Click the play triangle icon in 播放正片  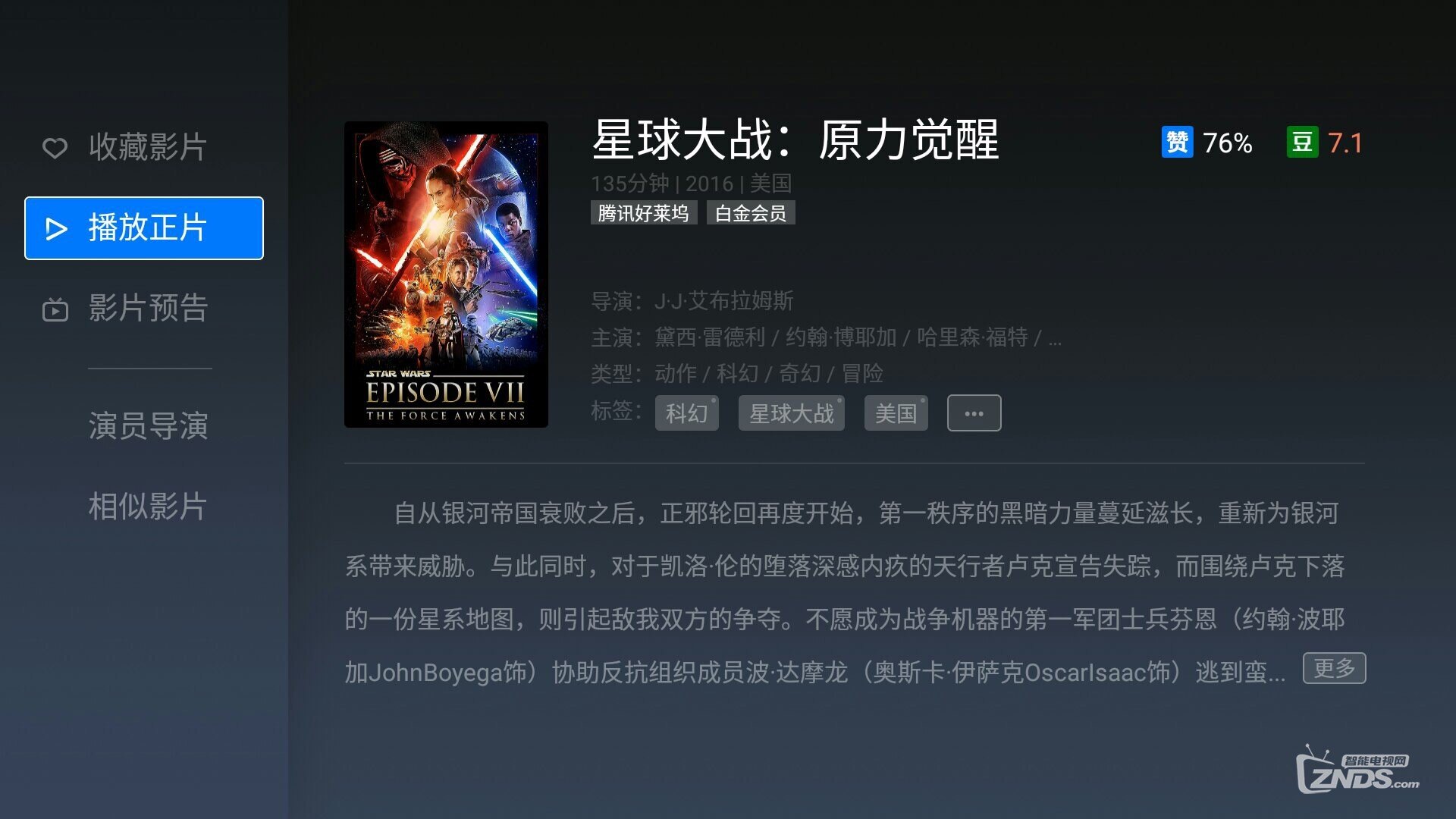coord(57,228)
